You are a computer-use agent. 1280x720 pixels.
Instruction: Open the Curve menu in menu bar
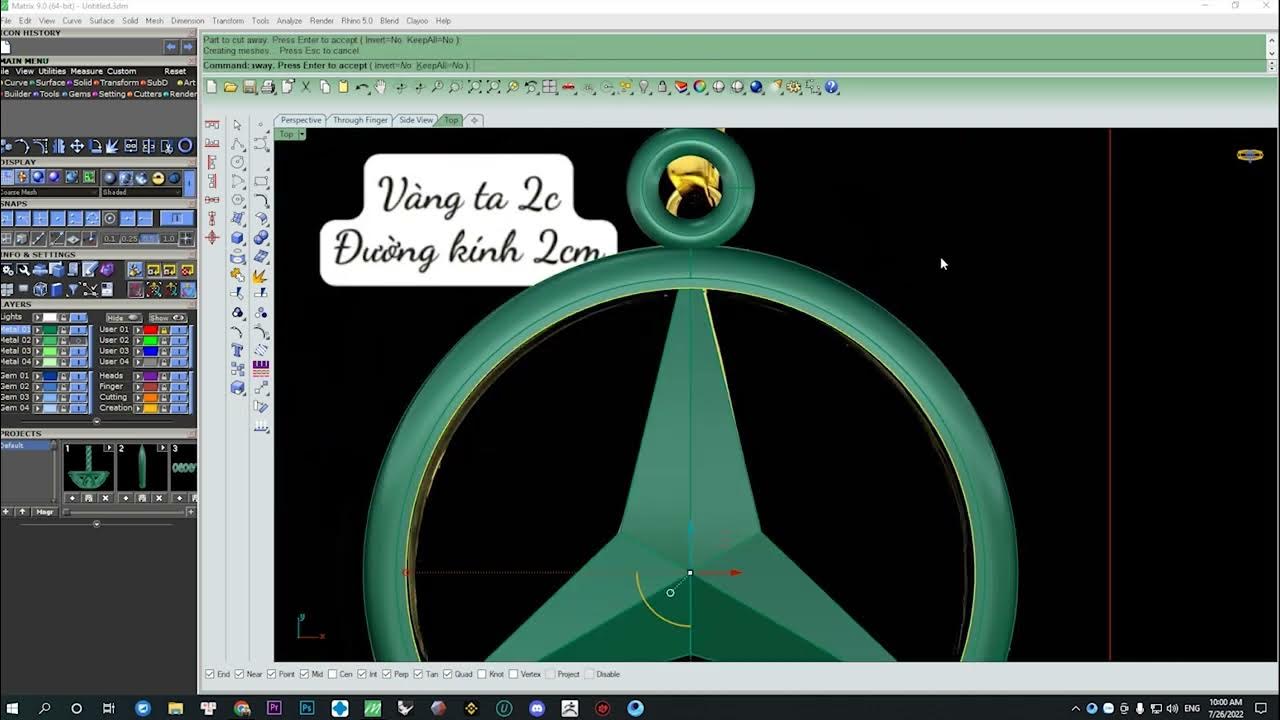72,20
